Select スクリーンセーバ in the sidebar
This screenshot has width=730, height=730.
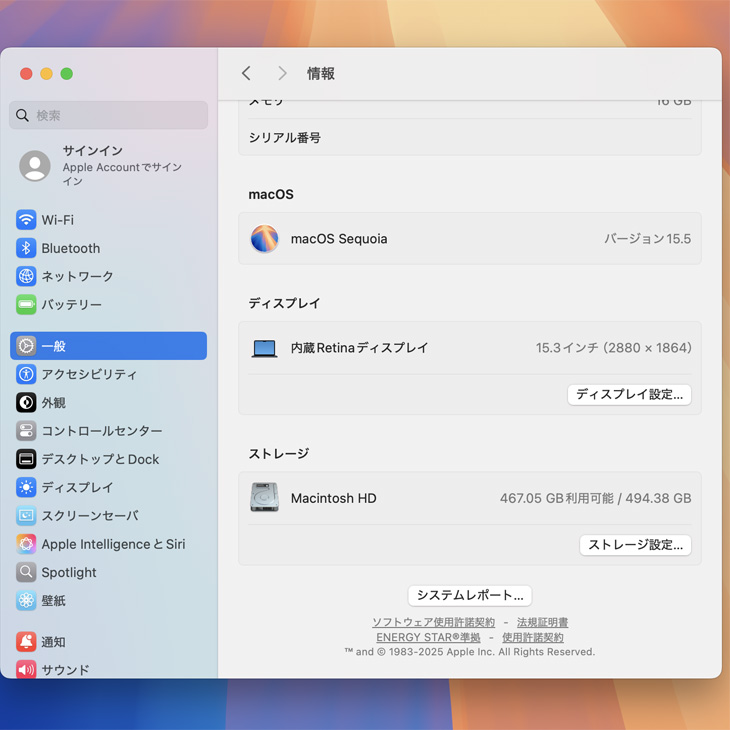click(108, 515)
